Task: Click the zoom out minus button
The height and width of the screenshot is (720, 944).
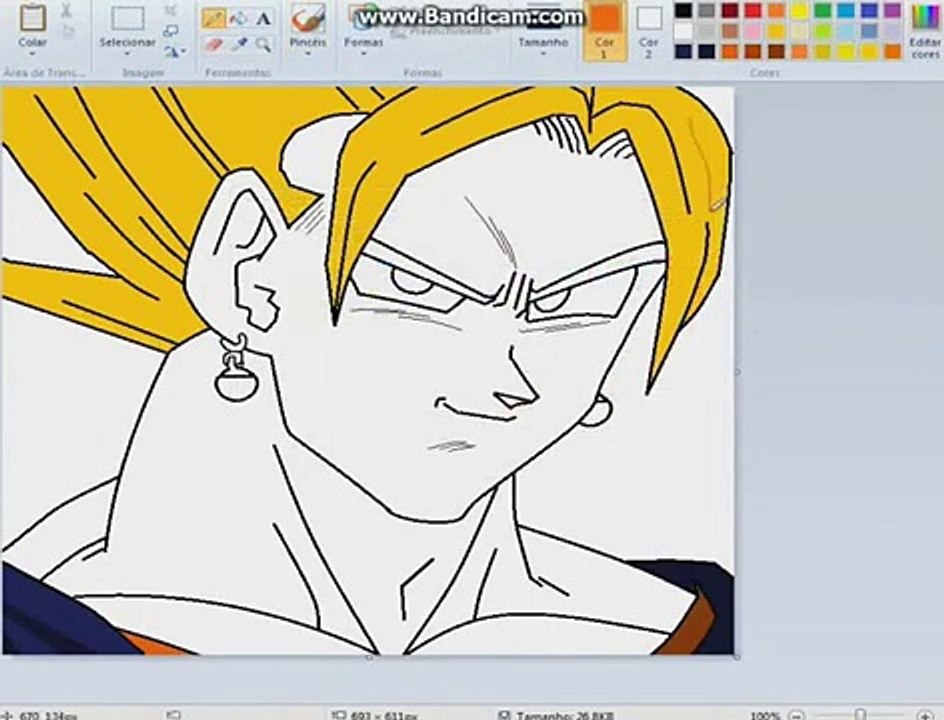Action: click(796, 715)
